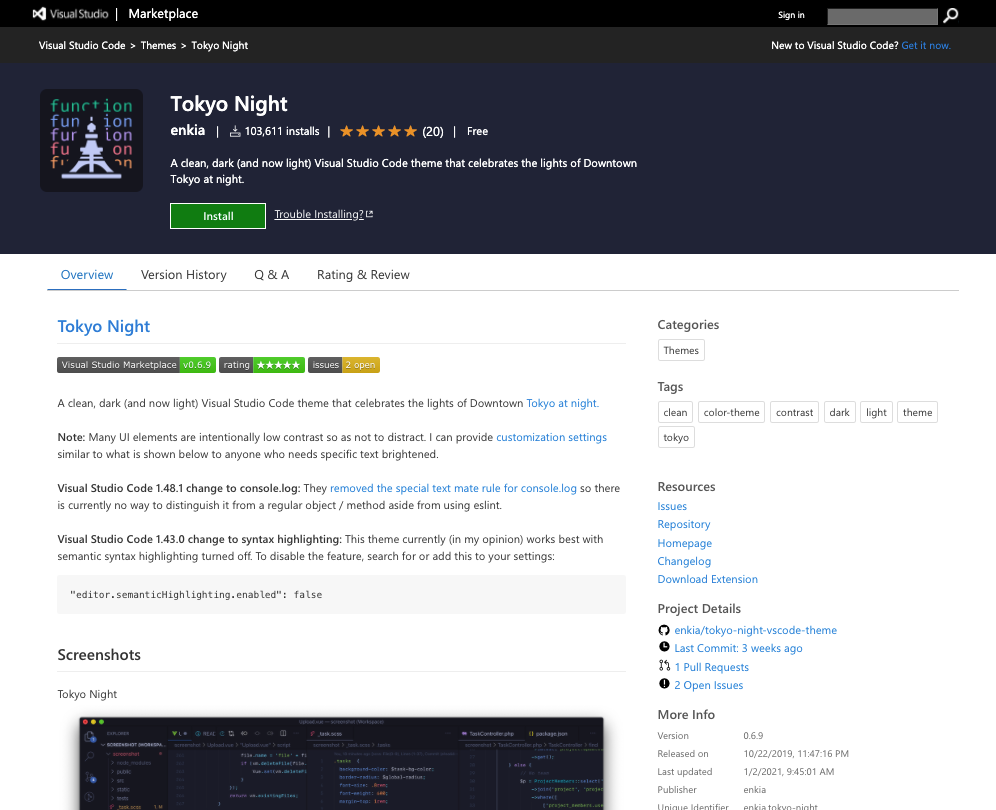Click the Publisher value enkia in More Info
This screenshot has width=996, height=810.
[x=755, y=790]
